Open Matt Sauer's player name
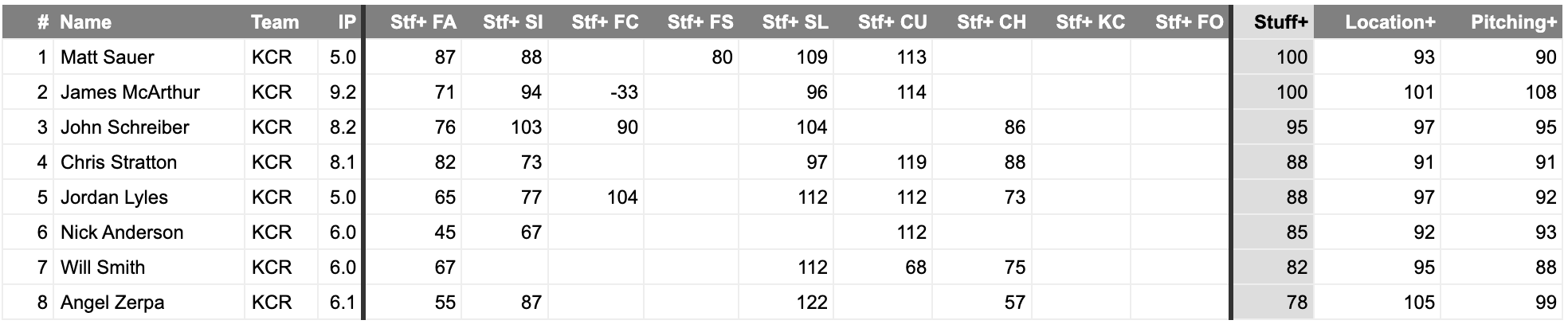The image size is (1568, 328). [x=108, y=57]
